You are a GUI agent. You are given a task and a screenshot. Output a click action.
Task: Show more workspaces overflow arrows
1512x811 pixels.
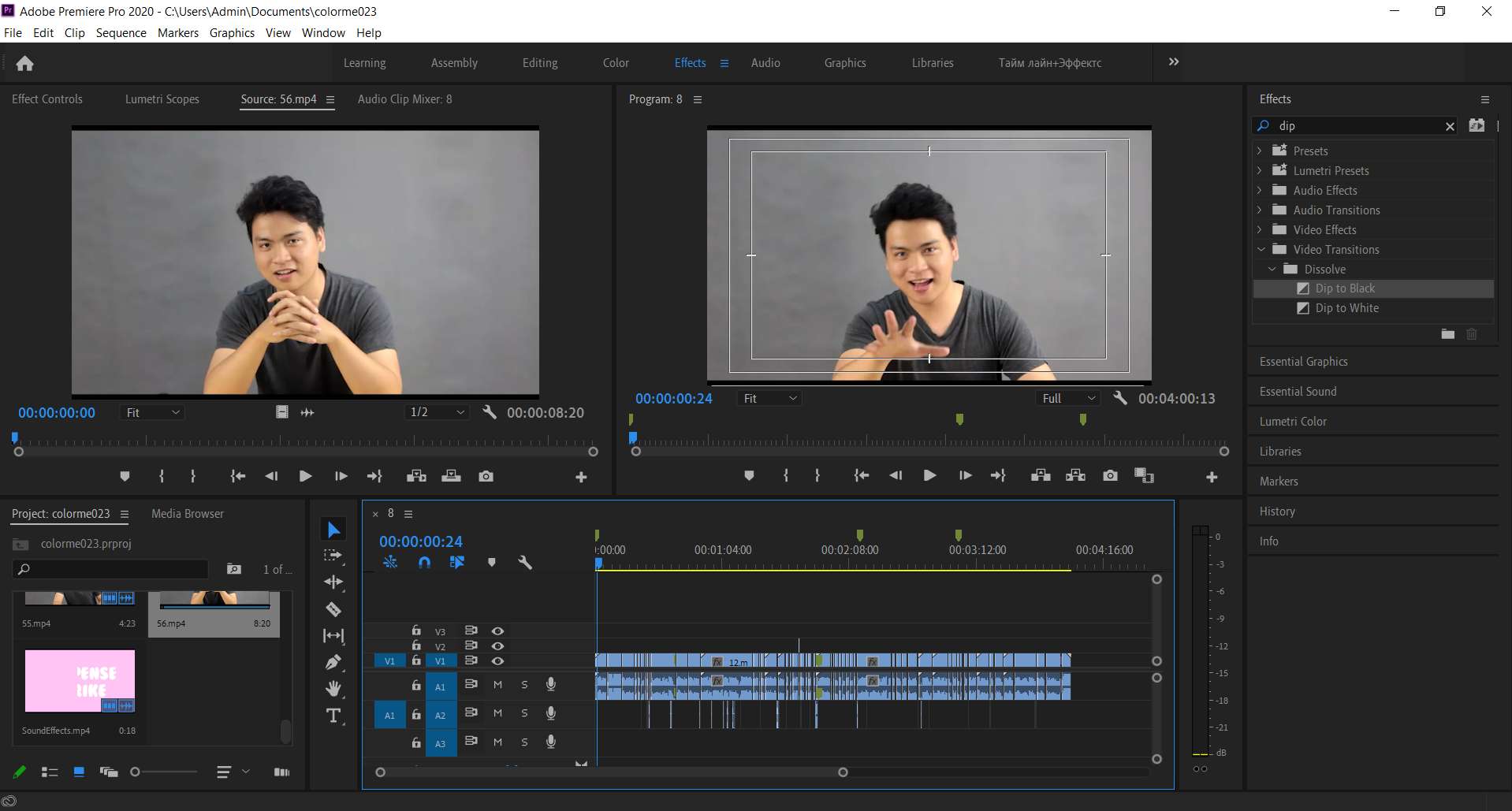[1174, 61]
